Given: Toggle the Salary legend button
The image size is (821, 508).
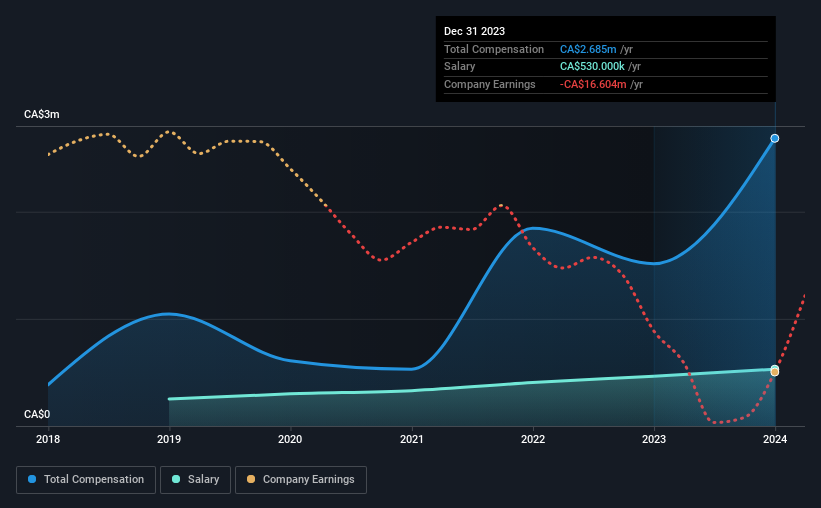Looking at the screenshot, I should pyautogui.click(x=195, y=480).
